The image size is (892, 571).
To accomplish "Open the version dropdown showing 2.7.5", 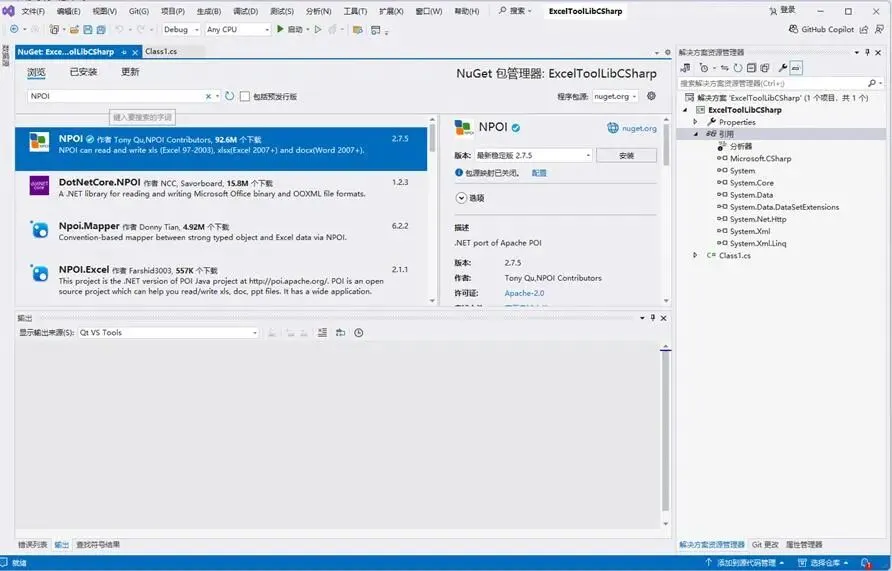I will point(533,155).
